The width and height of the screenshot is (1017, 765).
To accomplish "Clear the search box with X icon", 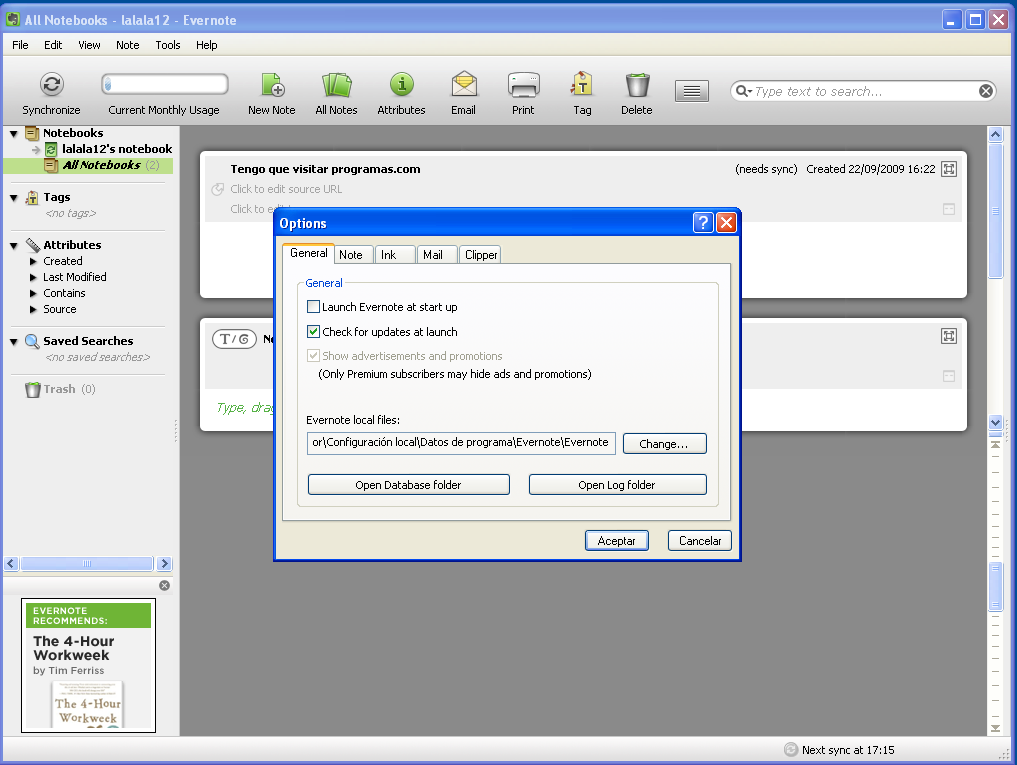I will pos(986,91).
